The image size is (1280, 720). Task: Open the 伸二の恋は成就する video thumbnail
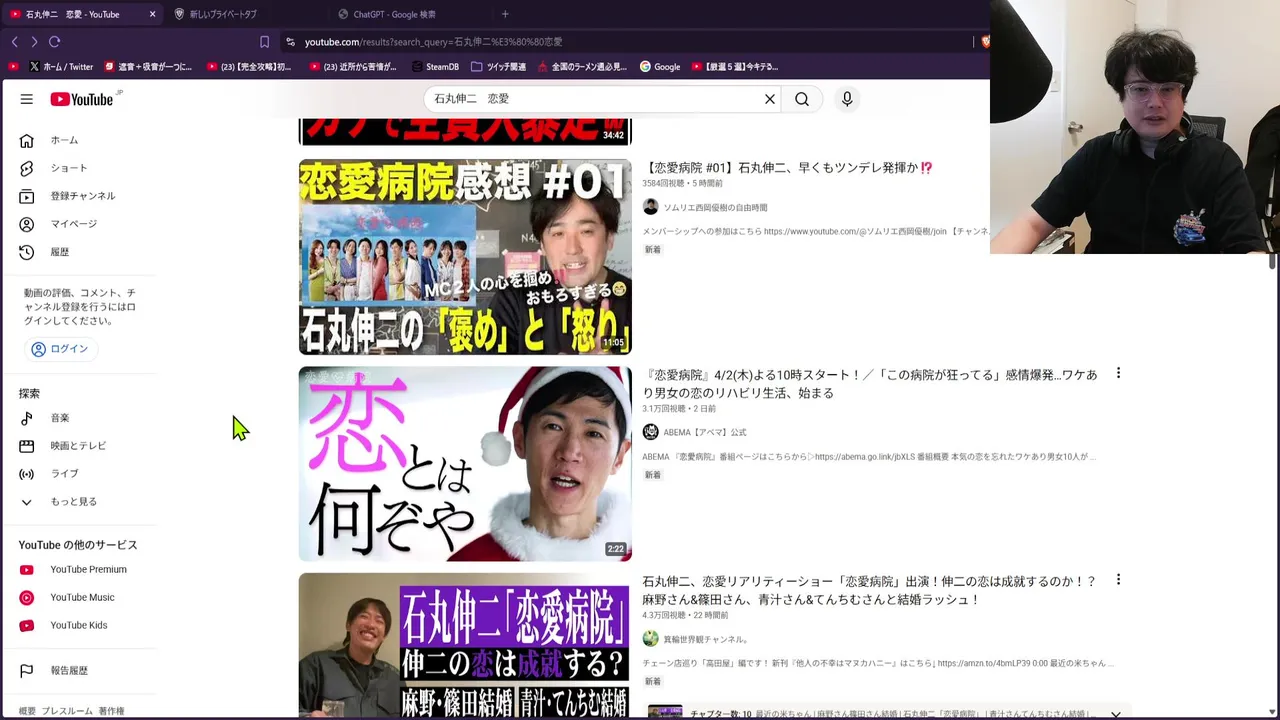click(x=465, y=645)
